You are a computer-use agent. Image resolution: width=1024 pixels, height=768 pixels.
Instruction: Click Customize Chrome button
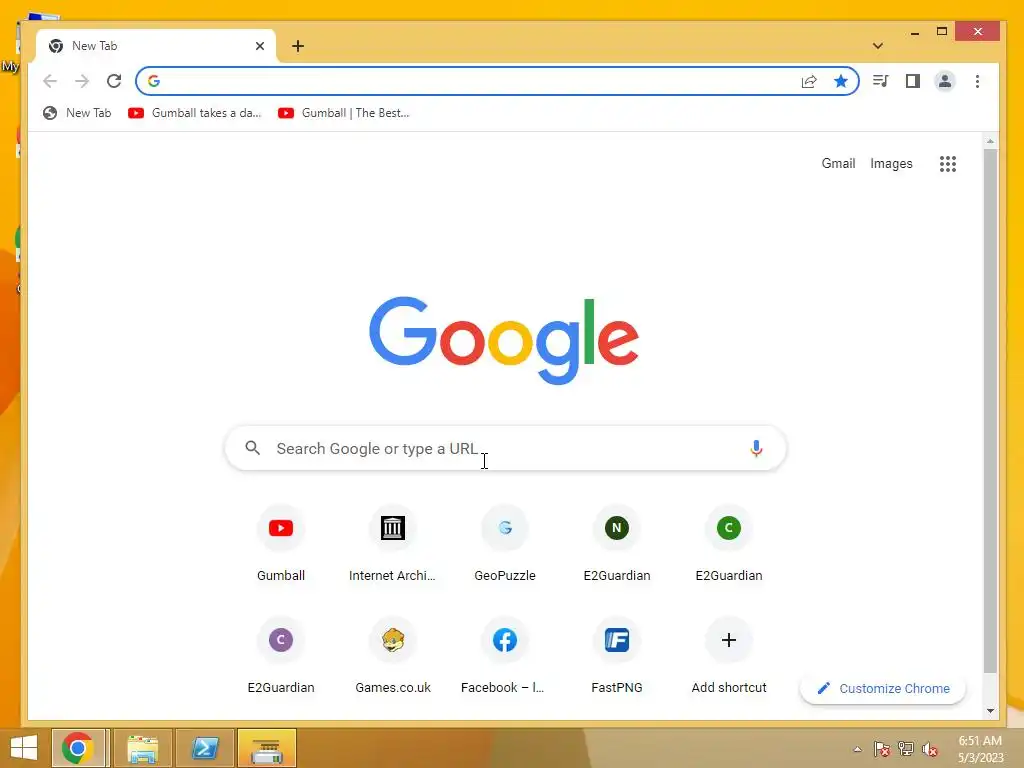[883, 688]
